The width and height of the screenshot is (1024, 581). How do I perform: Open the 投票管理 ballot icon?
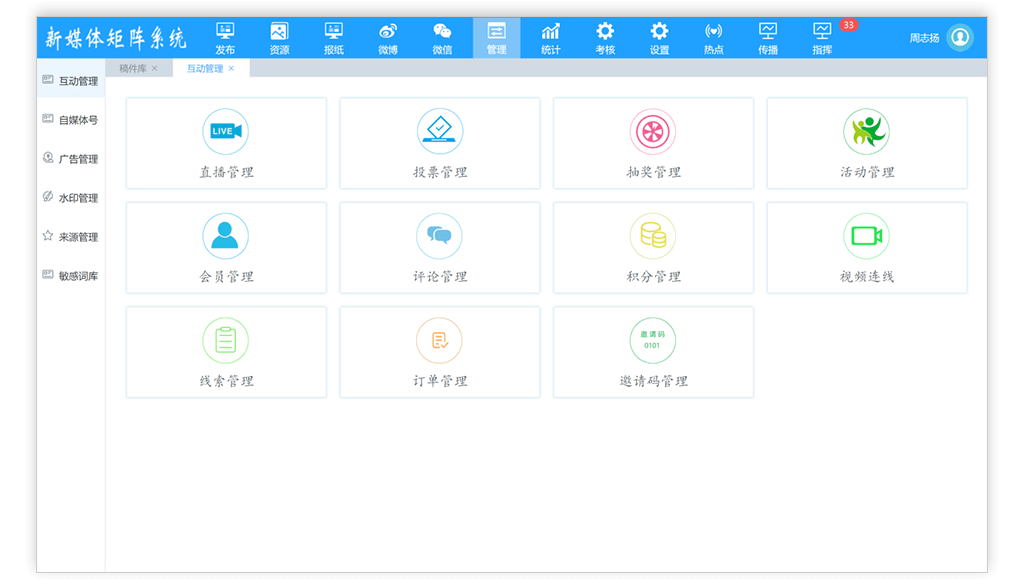coord(440,131)
